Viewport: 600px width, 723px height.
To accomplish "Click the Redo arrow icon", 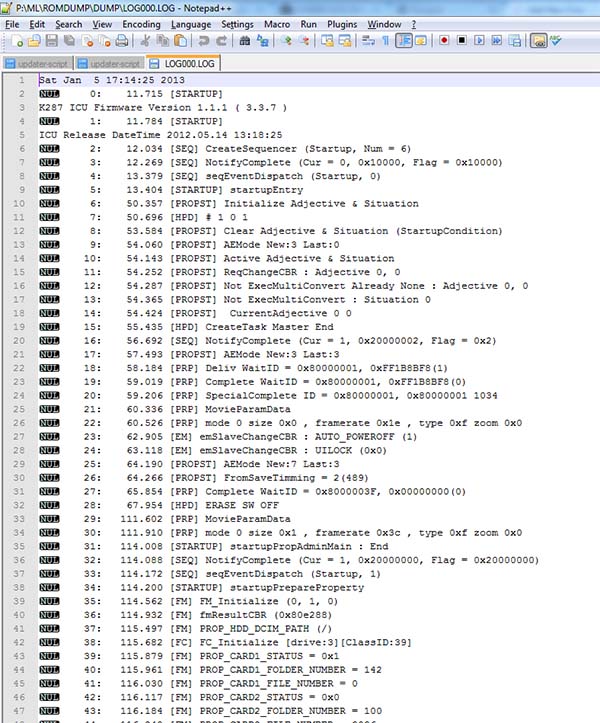I will point(221,41).
